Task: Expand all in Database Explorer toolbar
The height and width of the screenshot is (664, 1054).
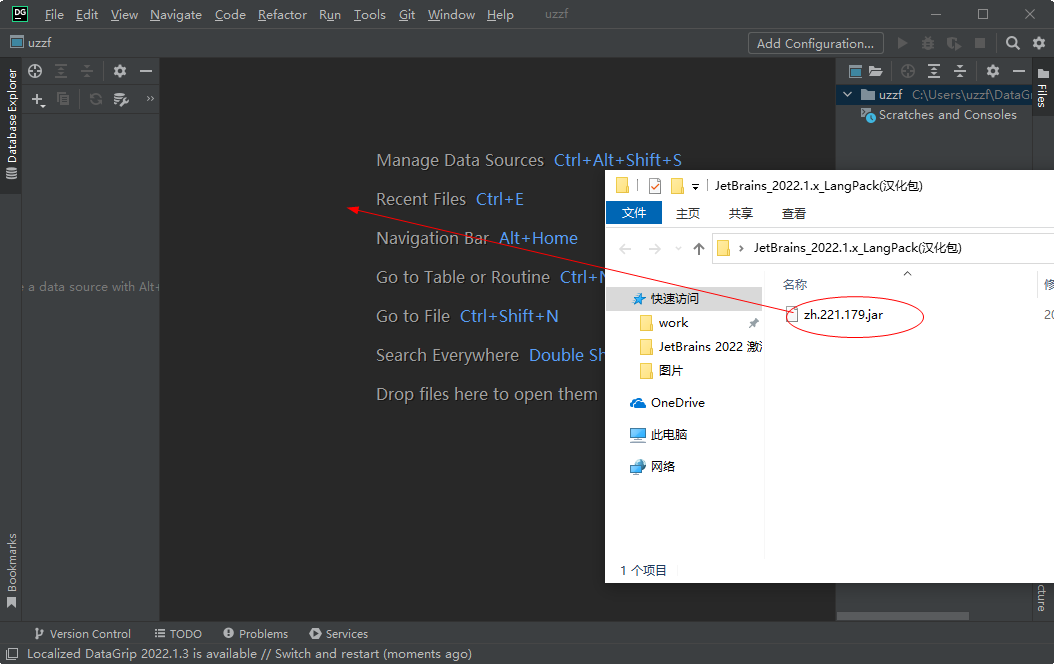Action: [x=61, y=71]
